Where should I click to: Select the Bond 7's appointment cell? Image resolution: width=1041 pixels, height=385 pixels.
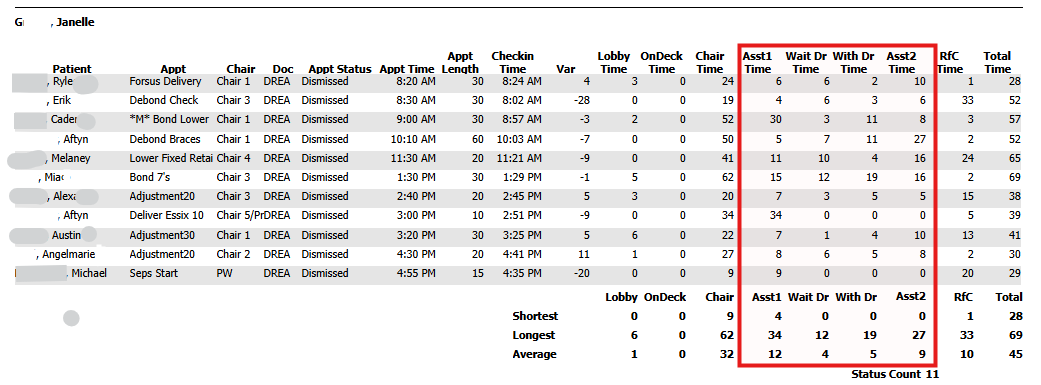click(x=149, y=177)
